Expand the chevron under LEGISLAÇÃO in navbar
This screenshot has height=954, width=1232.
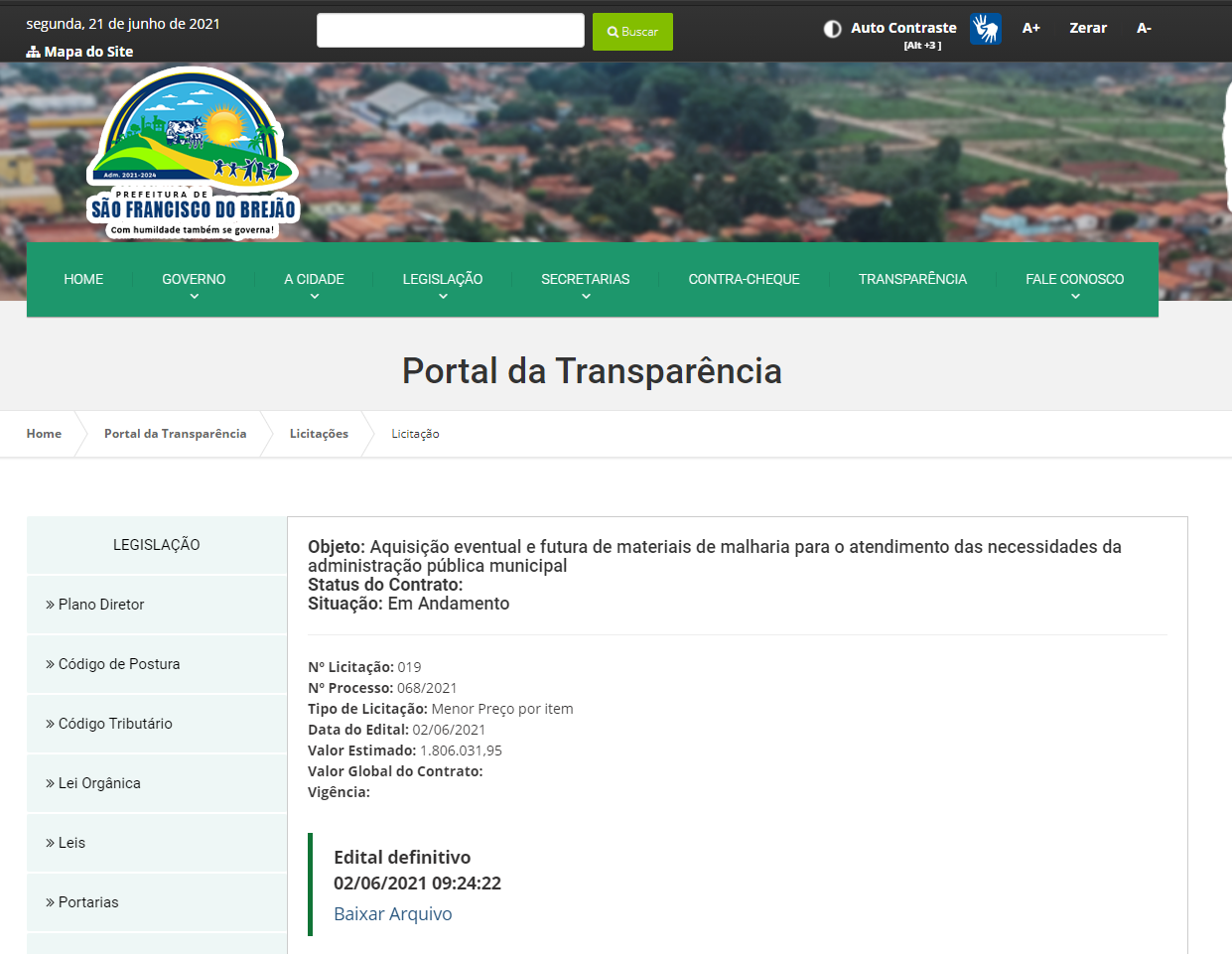[x=443, y=296]
